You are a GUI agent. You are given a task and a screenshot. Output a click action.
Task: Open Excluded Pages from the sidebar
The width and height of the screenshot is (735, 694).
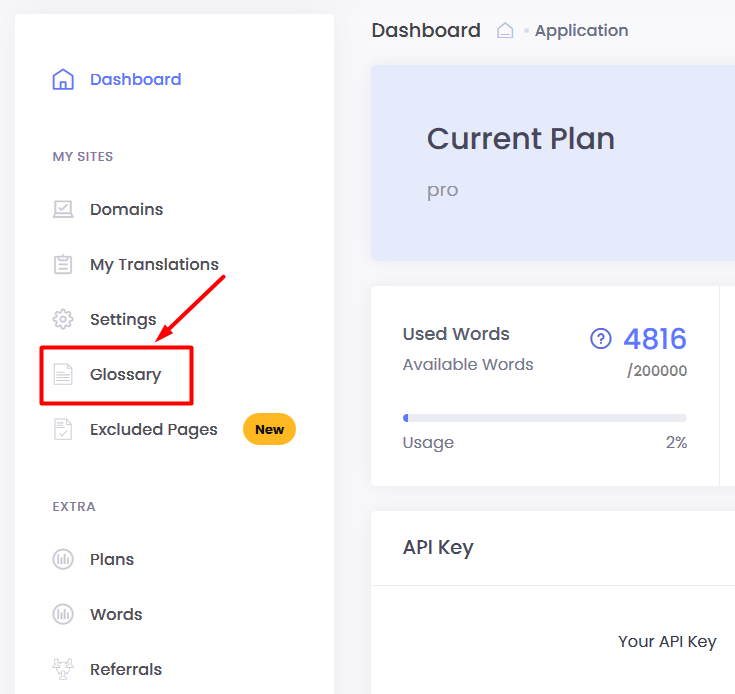pyautogui.click(x=154, y=430)
